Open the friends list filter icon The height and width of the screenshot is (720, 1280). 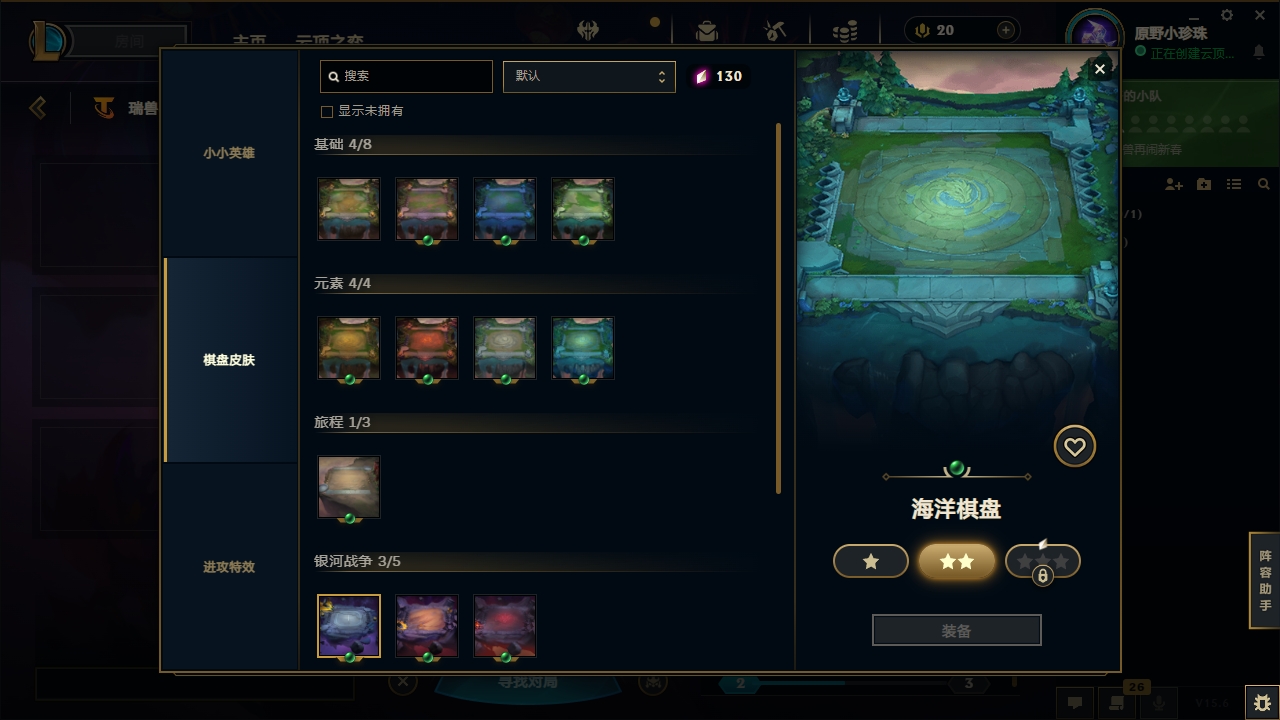1234,185
